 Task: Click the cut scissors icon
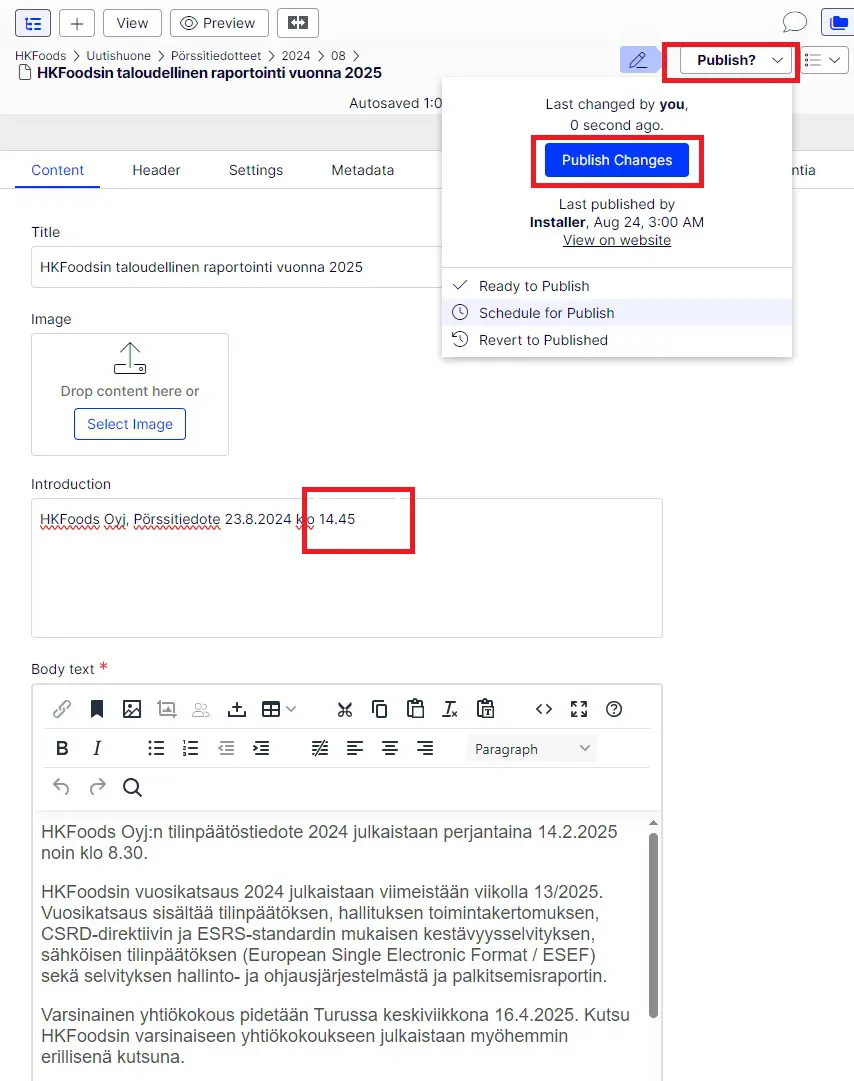point(345,709)
